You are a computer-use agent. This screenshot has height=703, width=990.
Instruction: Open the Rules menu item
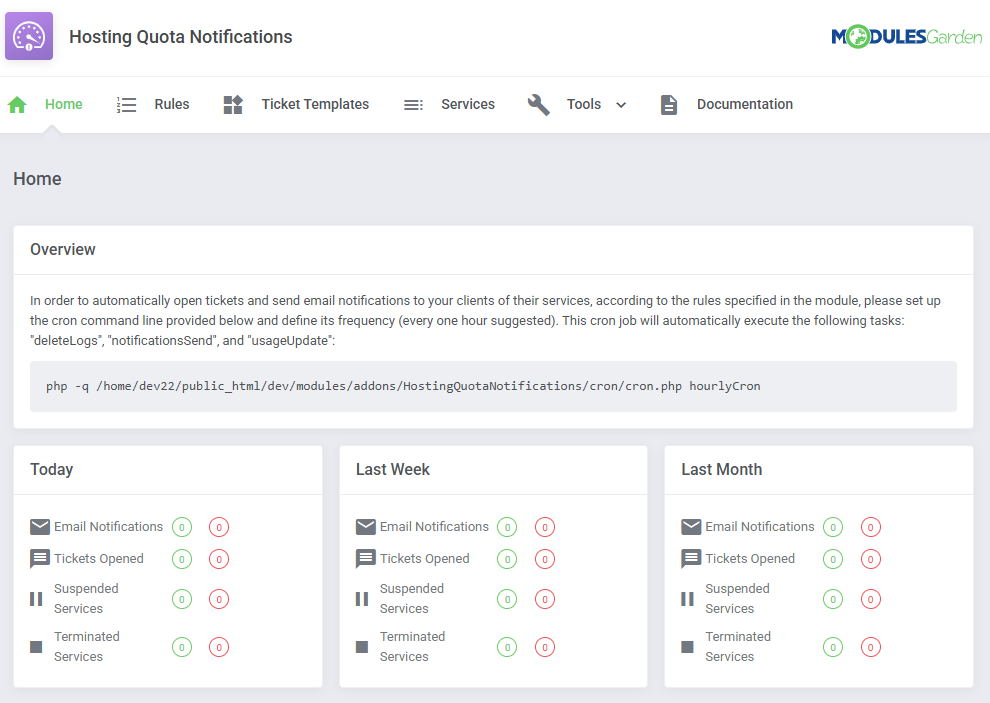172,104
